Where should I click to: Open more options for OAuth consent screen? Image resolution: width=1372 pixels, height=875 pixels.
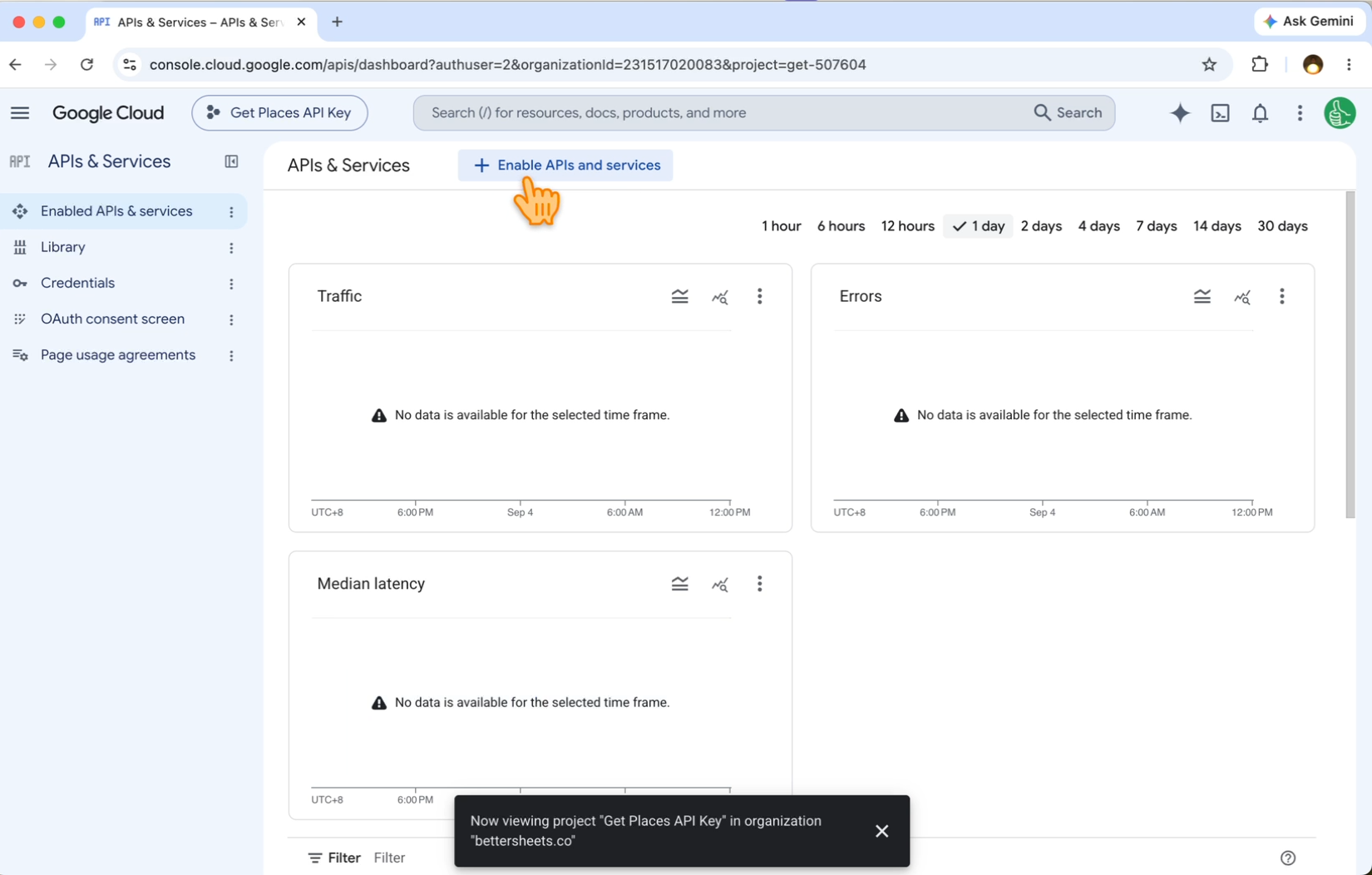pyautogui.click(x=231, y=319)
